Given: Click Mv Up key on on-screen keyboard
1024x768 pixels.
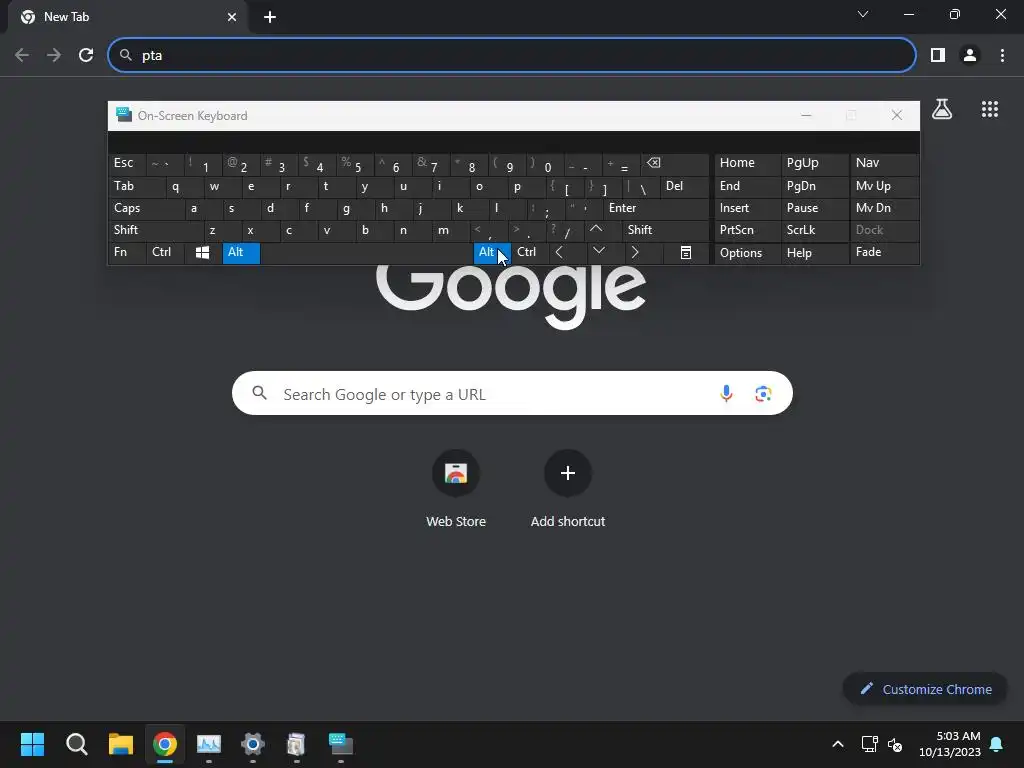Looking at the screenshot, I should [884, 186].
